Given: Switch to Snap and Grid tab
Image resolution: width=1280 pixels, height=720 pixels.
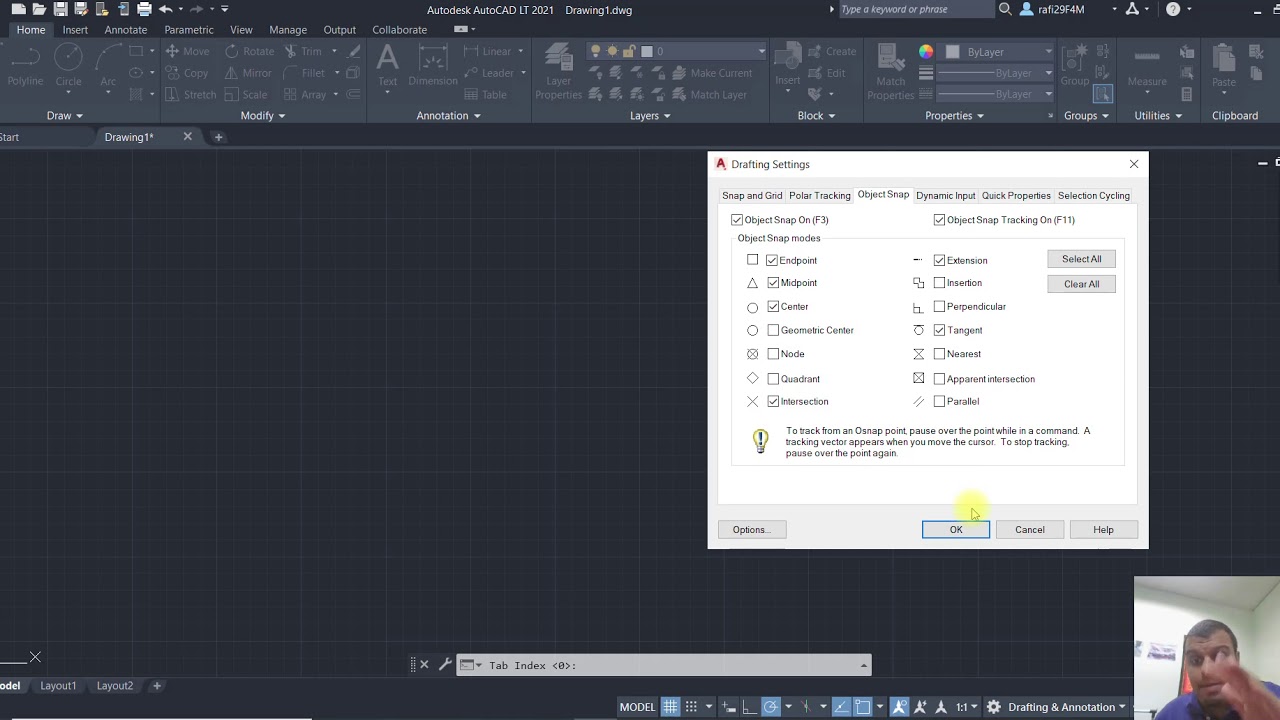Looking at the screenshot, I should pos(752,196).
